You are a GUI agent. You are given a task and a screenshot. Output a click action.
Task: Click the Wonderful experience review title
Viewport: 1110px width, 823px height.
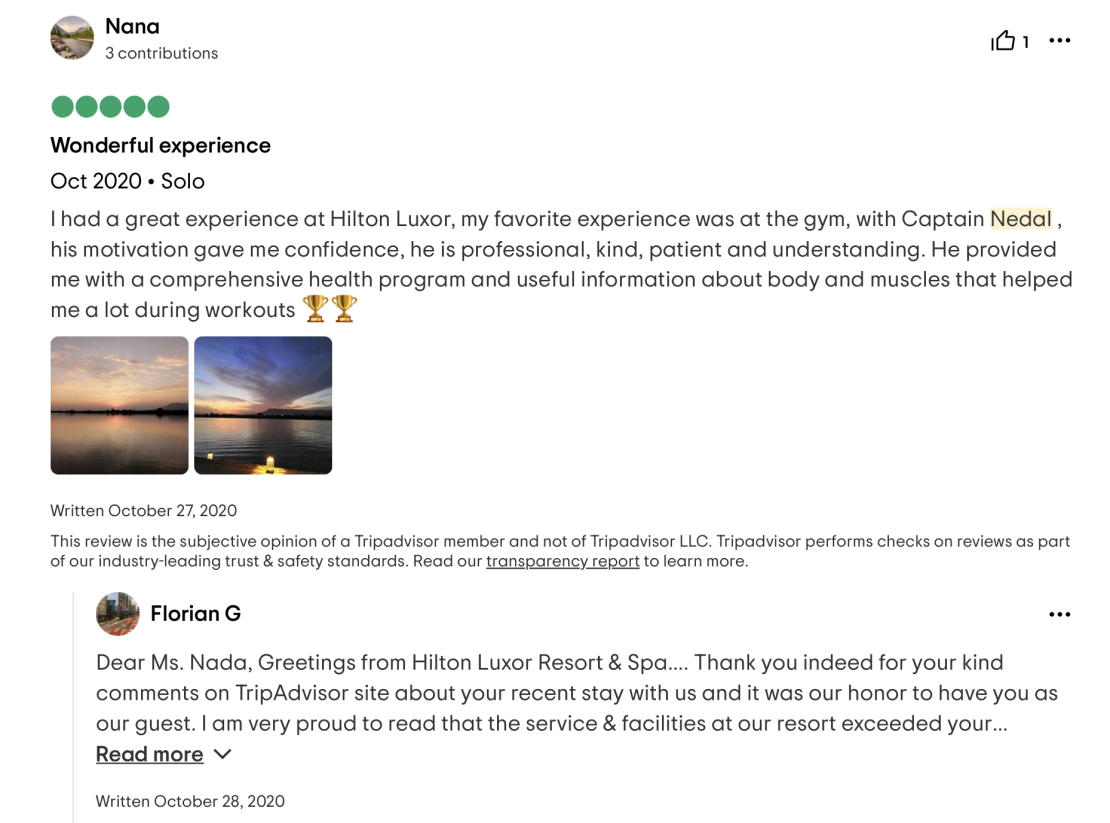coord(161,145)
